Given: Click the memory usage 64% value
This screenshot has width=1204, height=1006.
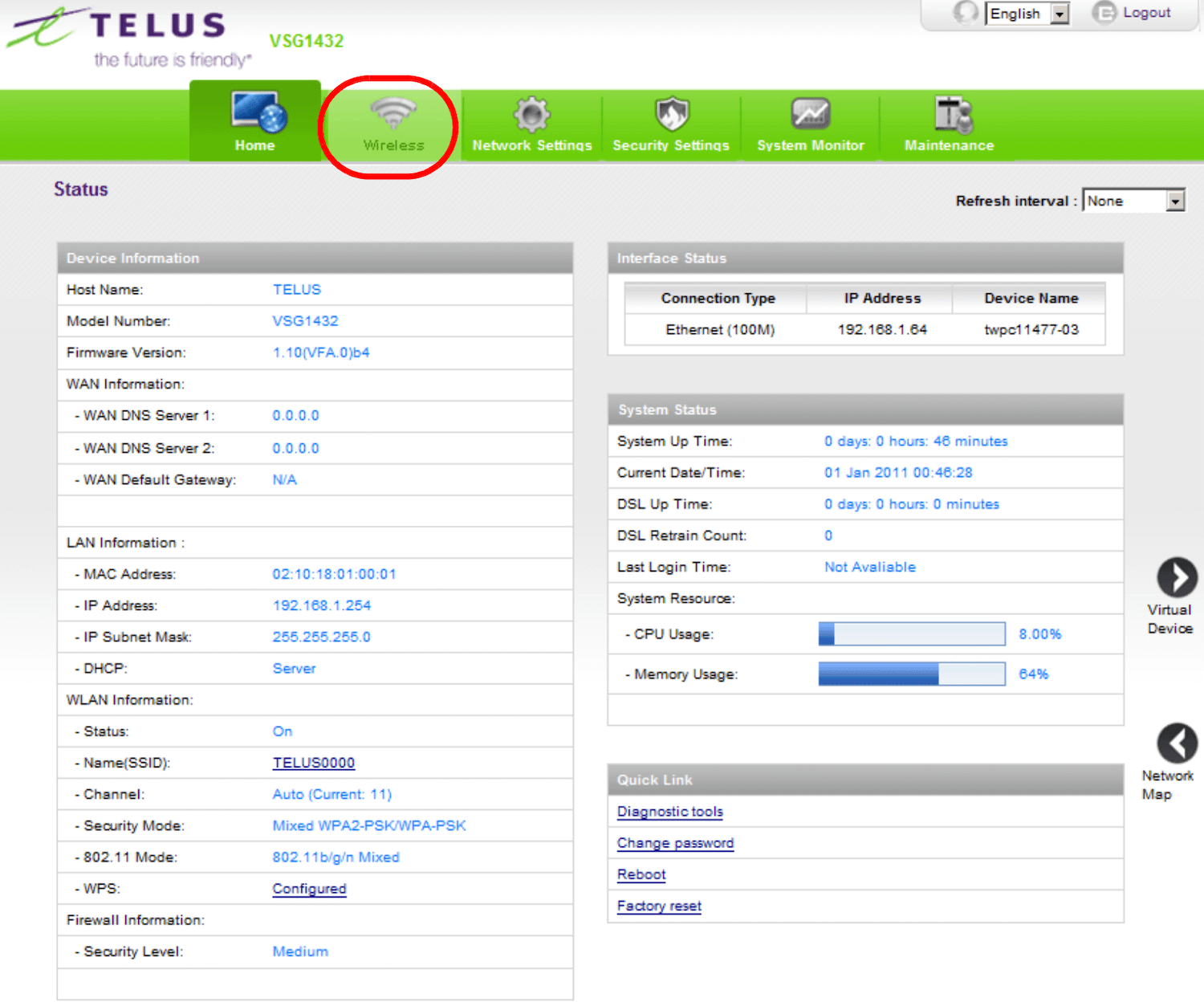Looking at the screenshot, I should pos(1034,674).
